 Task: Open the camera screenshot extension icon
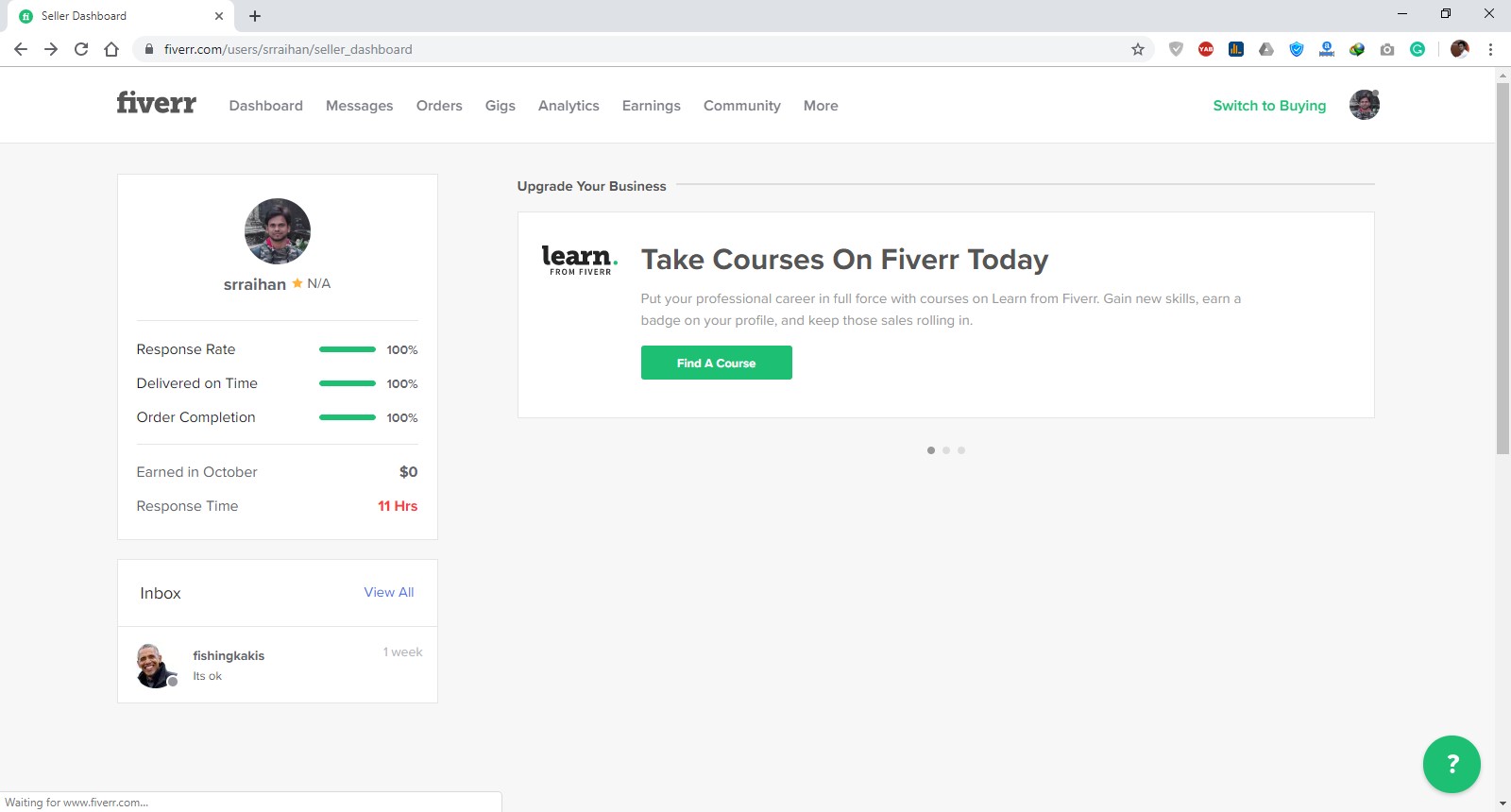(x=1387, y=49)
